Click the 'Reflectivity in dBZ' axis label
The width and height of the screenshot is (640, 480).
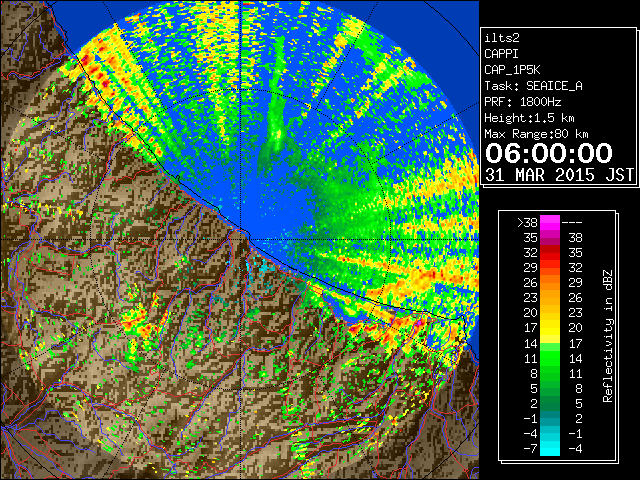click(x=608, y=336)
